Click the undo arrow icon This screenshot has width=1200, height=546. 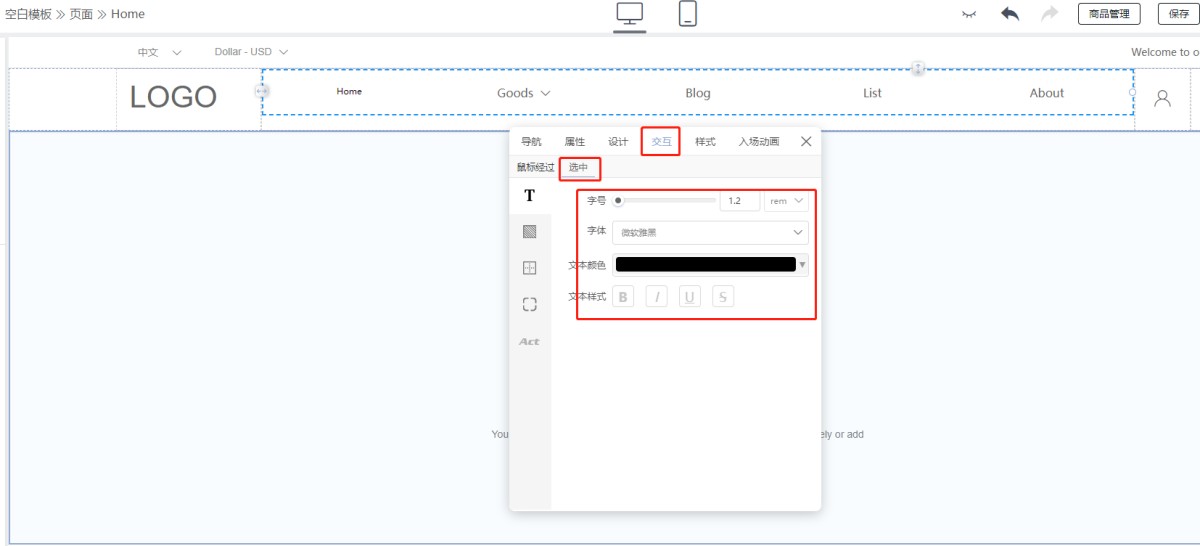click(1010, 14)
